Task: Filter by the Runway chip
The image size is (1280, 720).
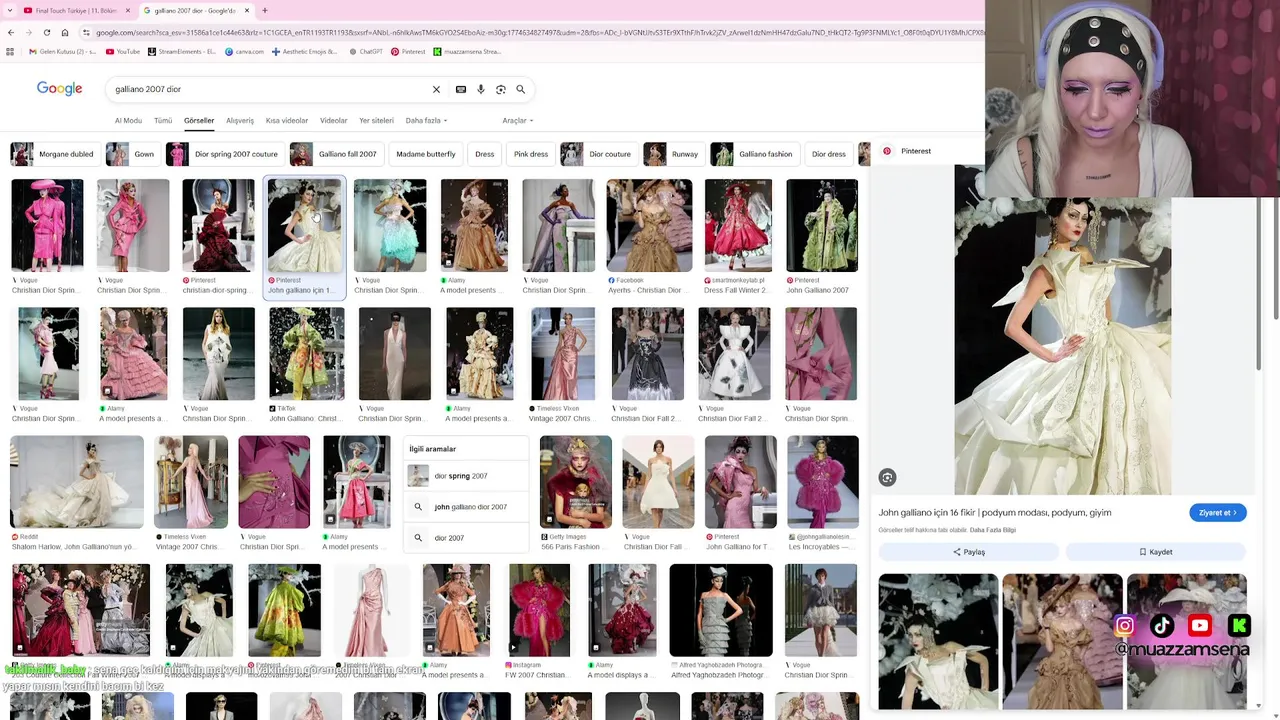Action: (x=673, y=154)
